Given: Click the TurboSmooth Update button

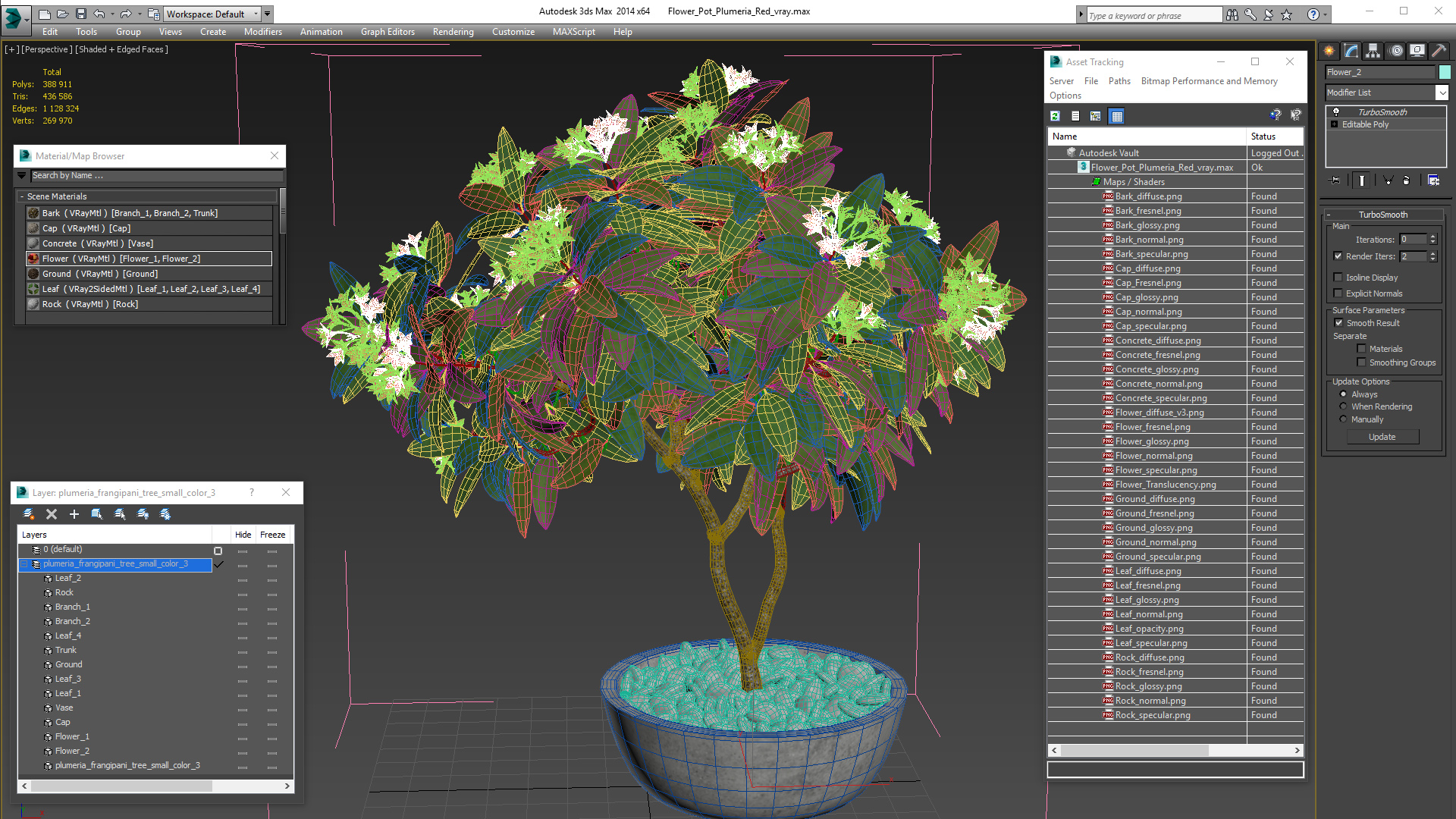Looking at the screenshot, I should click(1382, 437).
